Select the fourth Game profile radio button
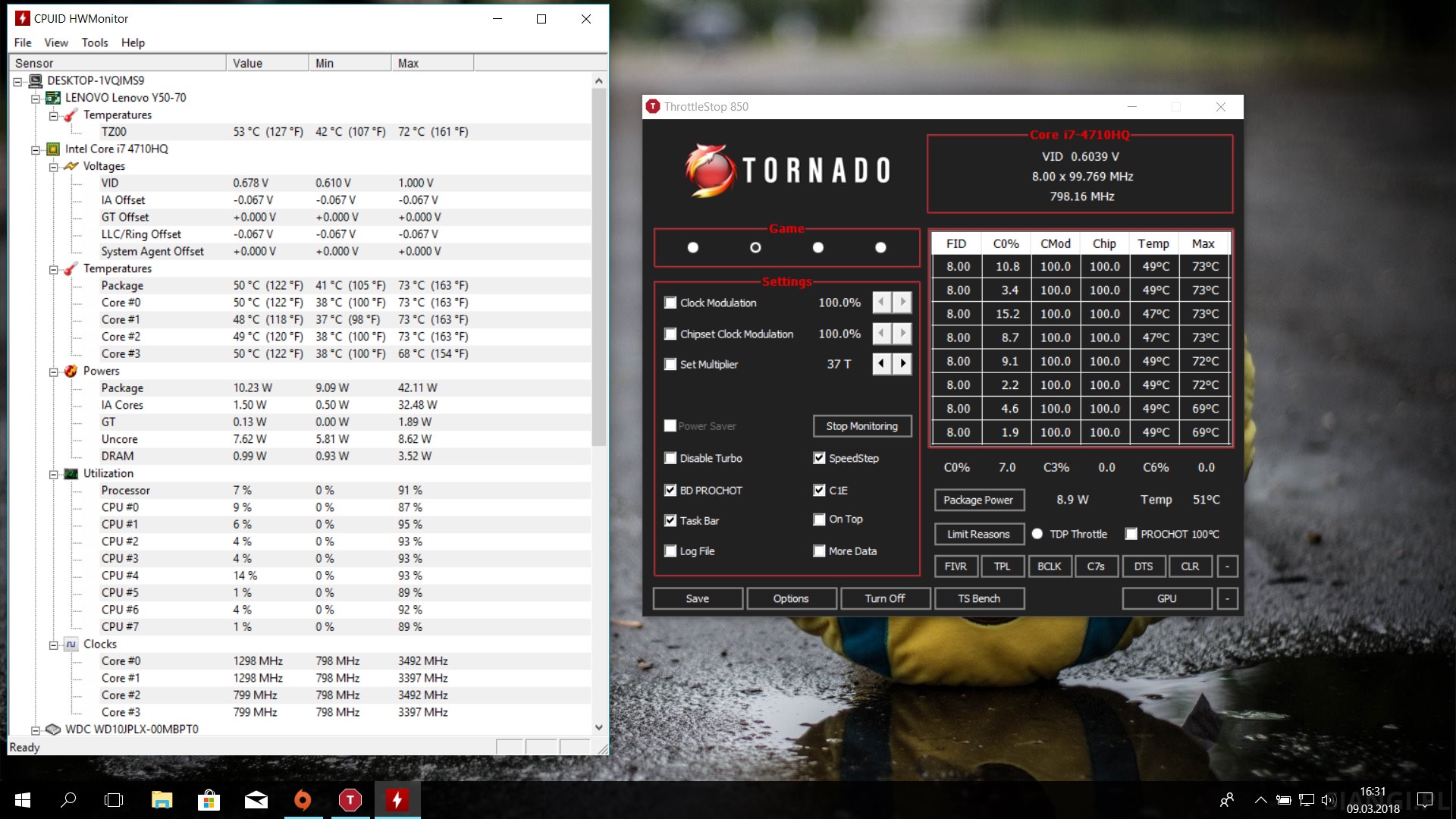 880,247
